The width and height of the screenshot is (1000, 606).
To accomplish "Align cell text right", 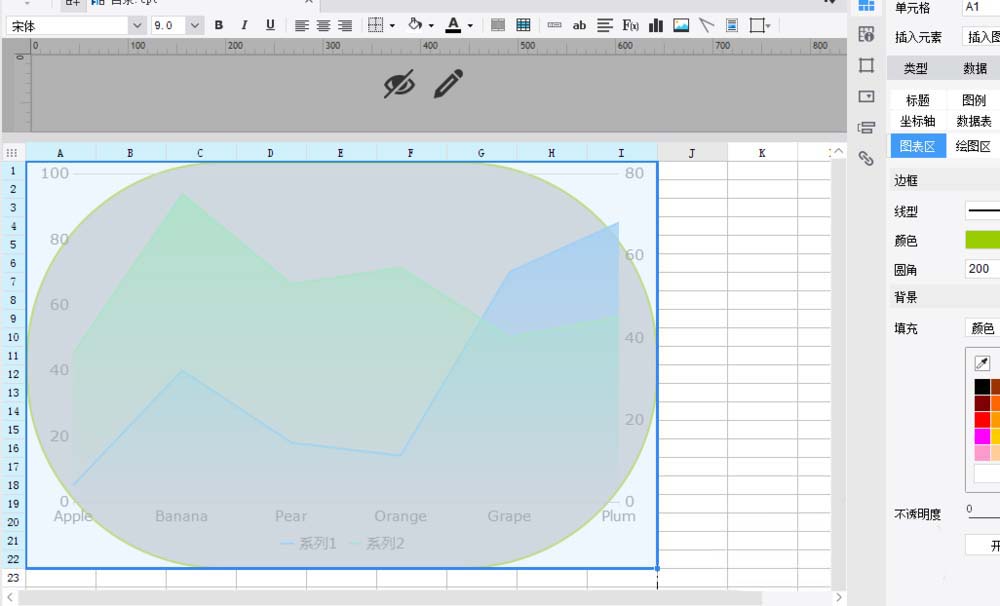I will pos(345,26).
